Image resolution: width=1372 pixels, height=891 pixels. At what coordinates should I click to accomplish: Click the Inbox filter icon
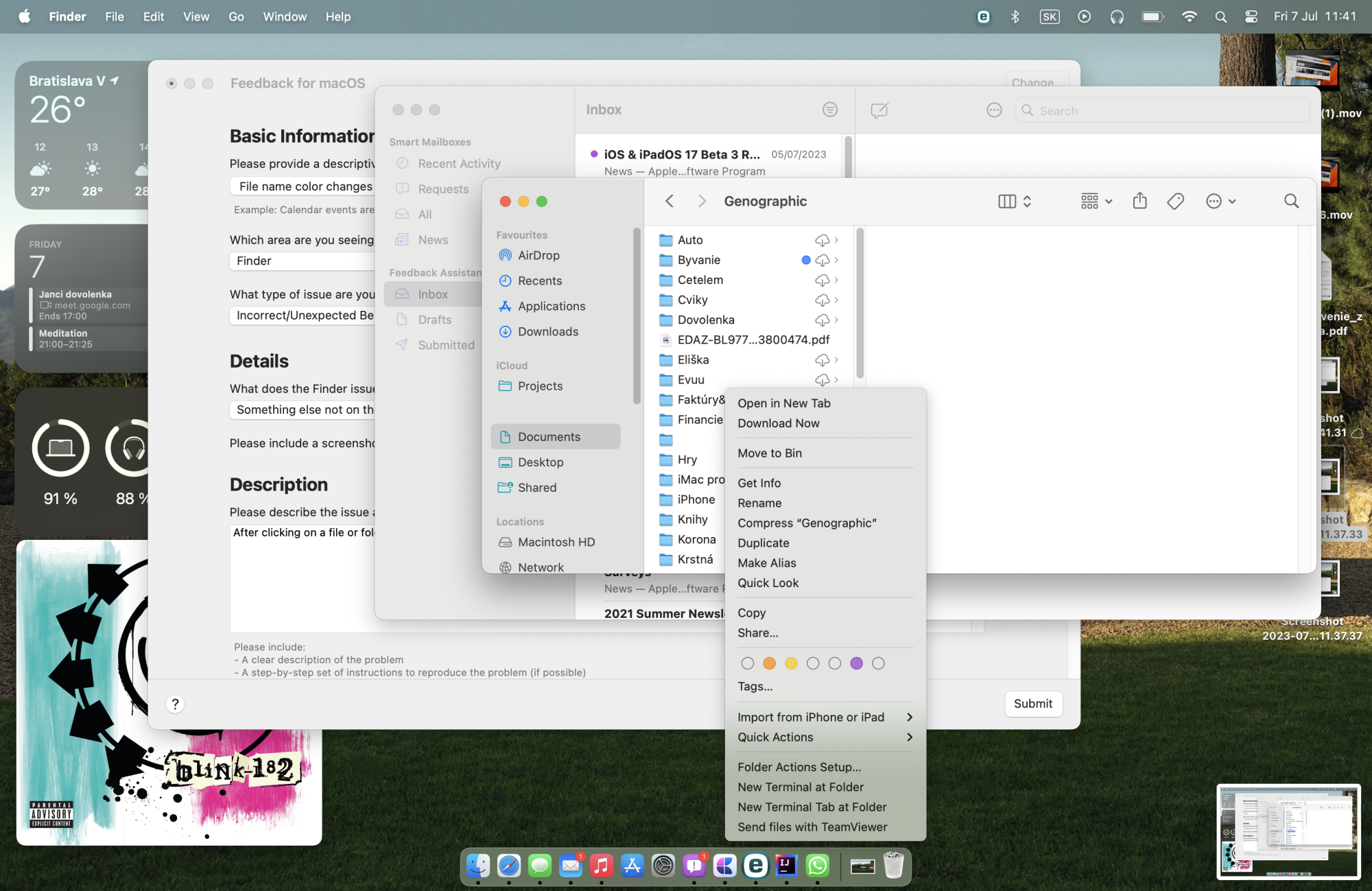coord(829,110)
